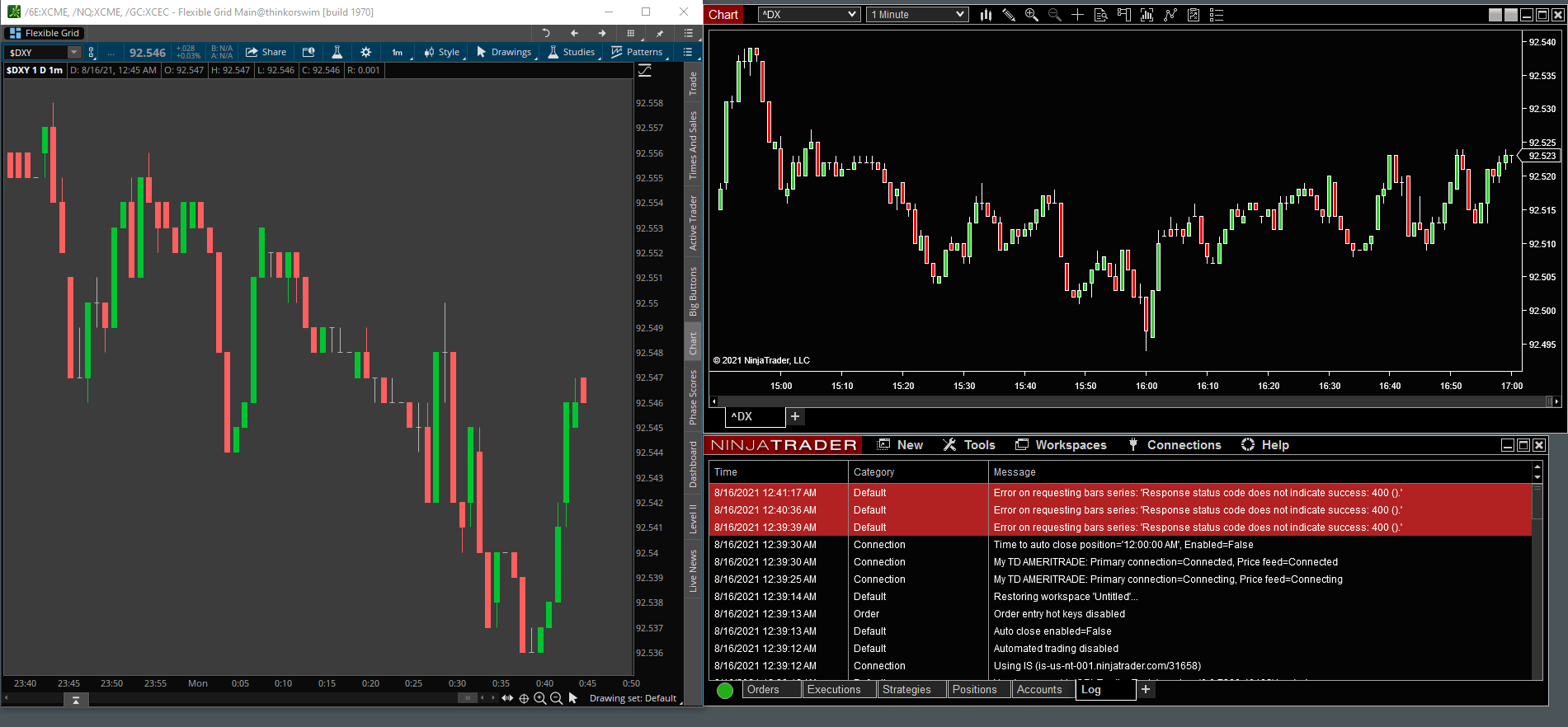The height and width of the screenshot is (727, 1568).
Task: Click the symbol link clip icon
Action: 92,53
